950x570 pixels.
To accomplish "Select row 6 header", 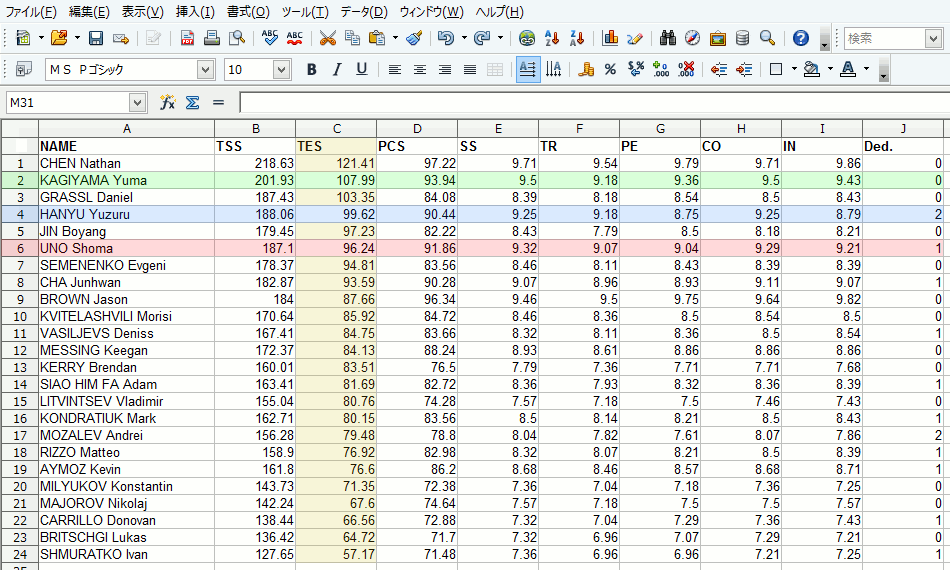I will (x=20, y=248).
